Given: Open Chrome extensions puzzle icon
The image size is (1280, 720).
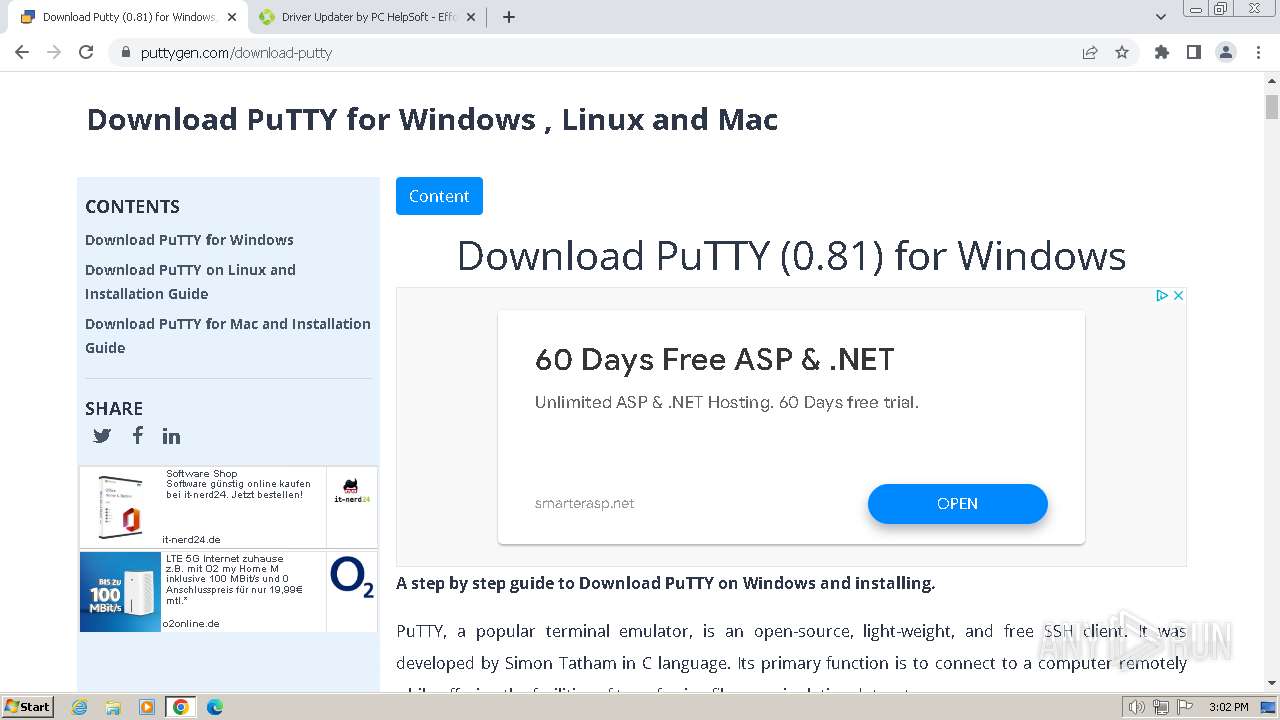Looking at the screenshot, I should [1162, 52].
